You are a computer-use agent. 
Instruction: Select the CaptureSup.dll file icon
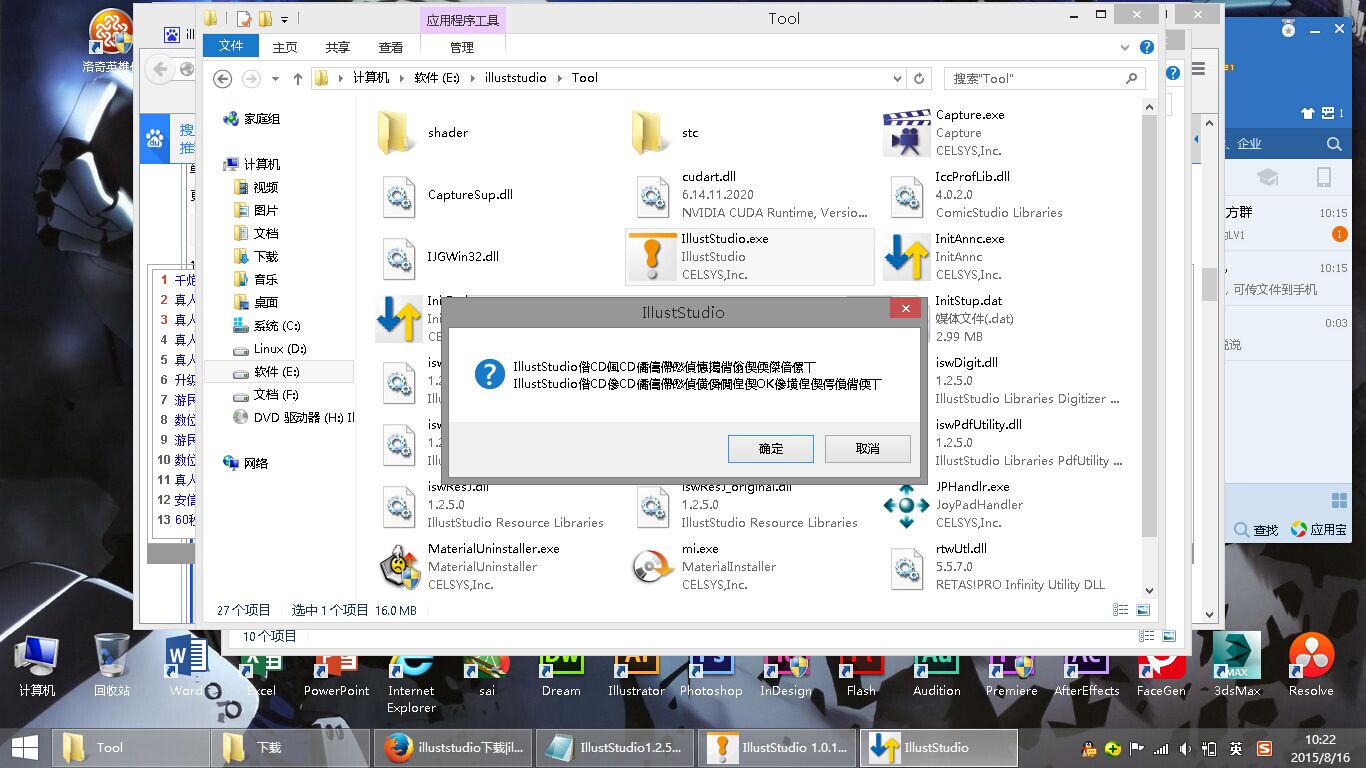click(399, 195)
